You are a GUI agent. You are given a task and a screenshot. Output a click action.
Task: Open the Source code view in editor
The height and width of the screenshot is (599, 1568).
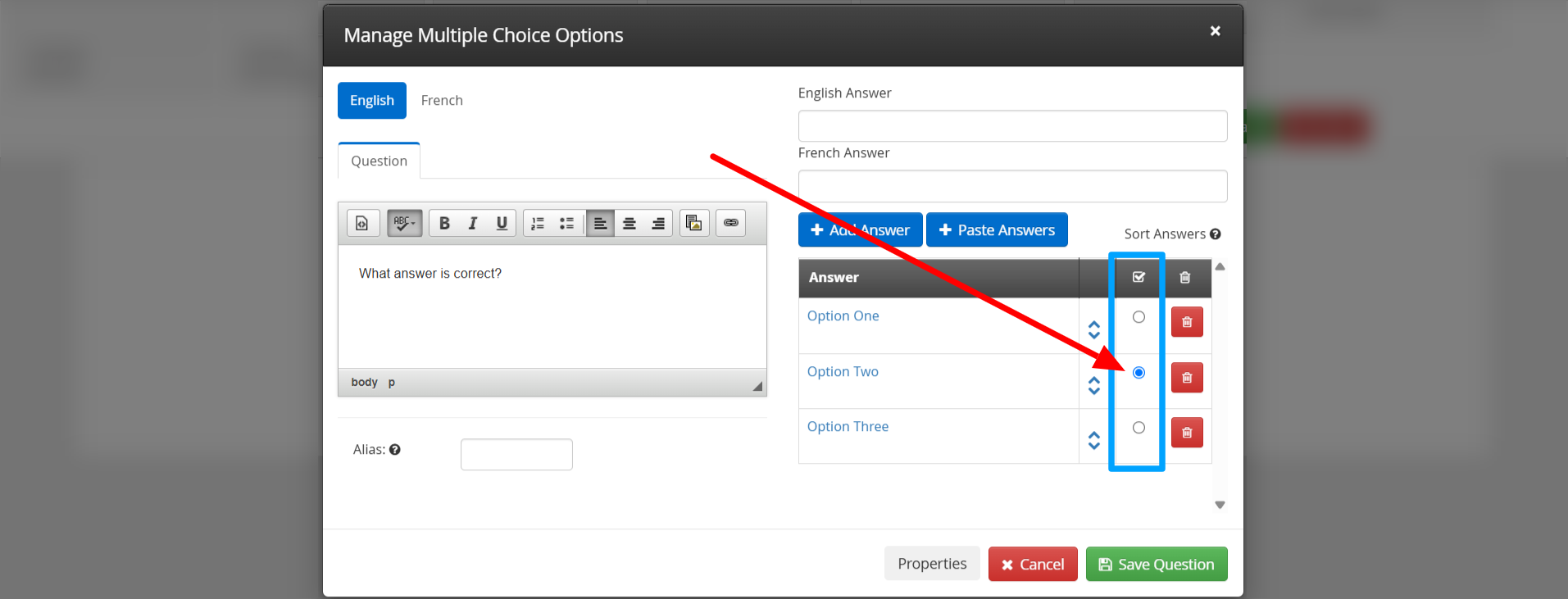362,223
